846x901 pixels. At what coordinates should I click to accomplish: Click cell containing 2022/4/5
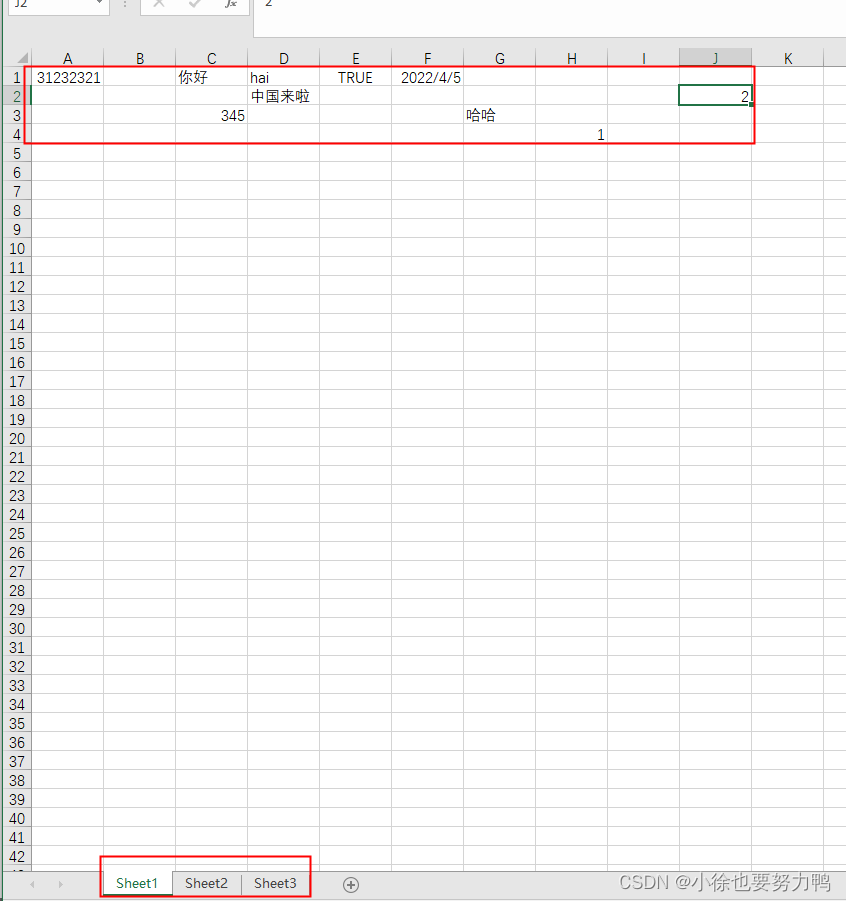pyautogui.click(x=428, y=78)
